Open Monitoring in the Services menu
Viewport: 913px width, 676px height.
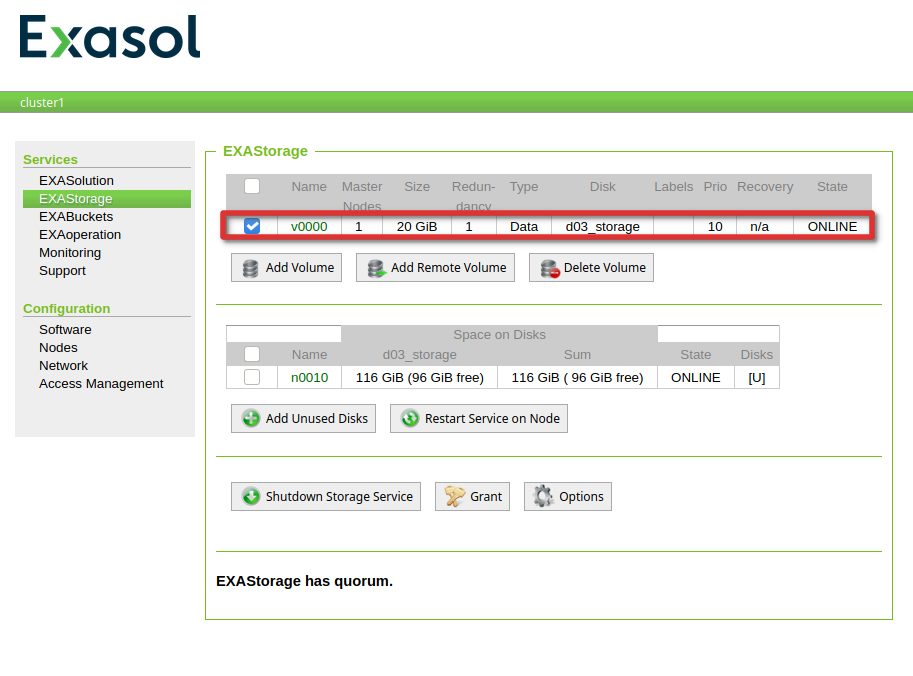[70, 253]
